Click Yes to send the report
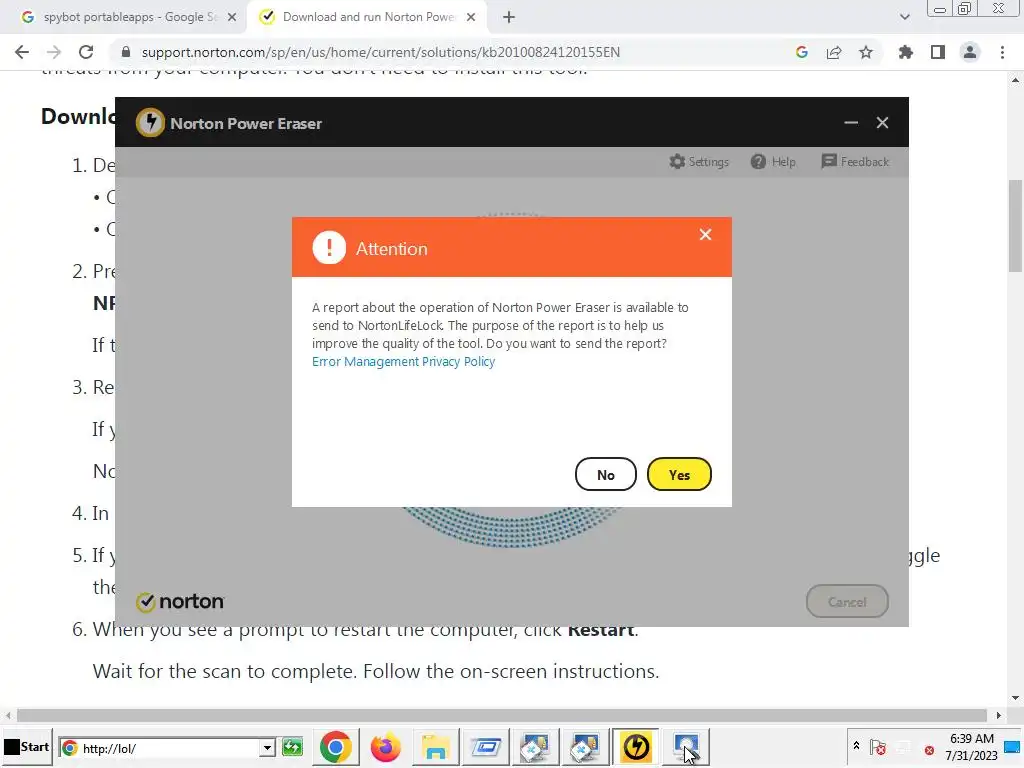This screenshot has width=1024, height=768. tap(679, 475)
